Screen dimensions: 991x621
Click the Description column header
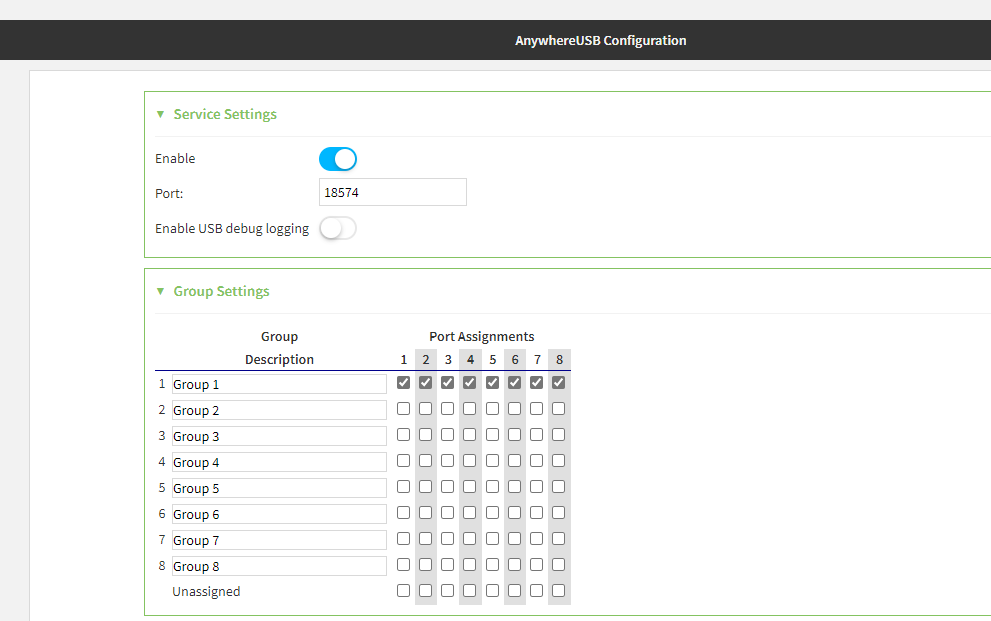pos(279,359)
